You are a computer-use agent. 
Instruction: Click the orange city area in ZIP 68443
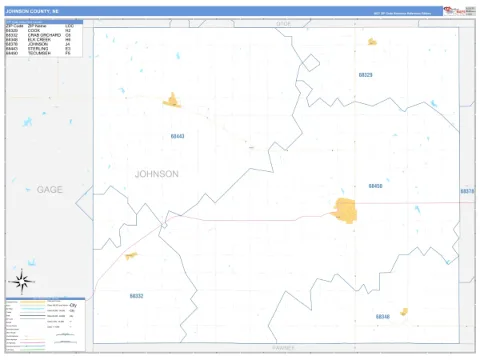pyautogui.click(x=172, y=100)
